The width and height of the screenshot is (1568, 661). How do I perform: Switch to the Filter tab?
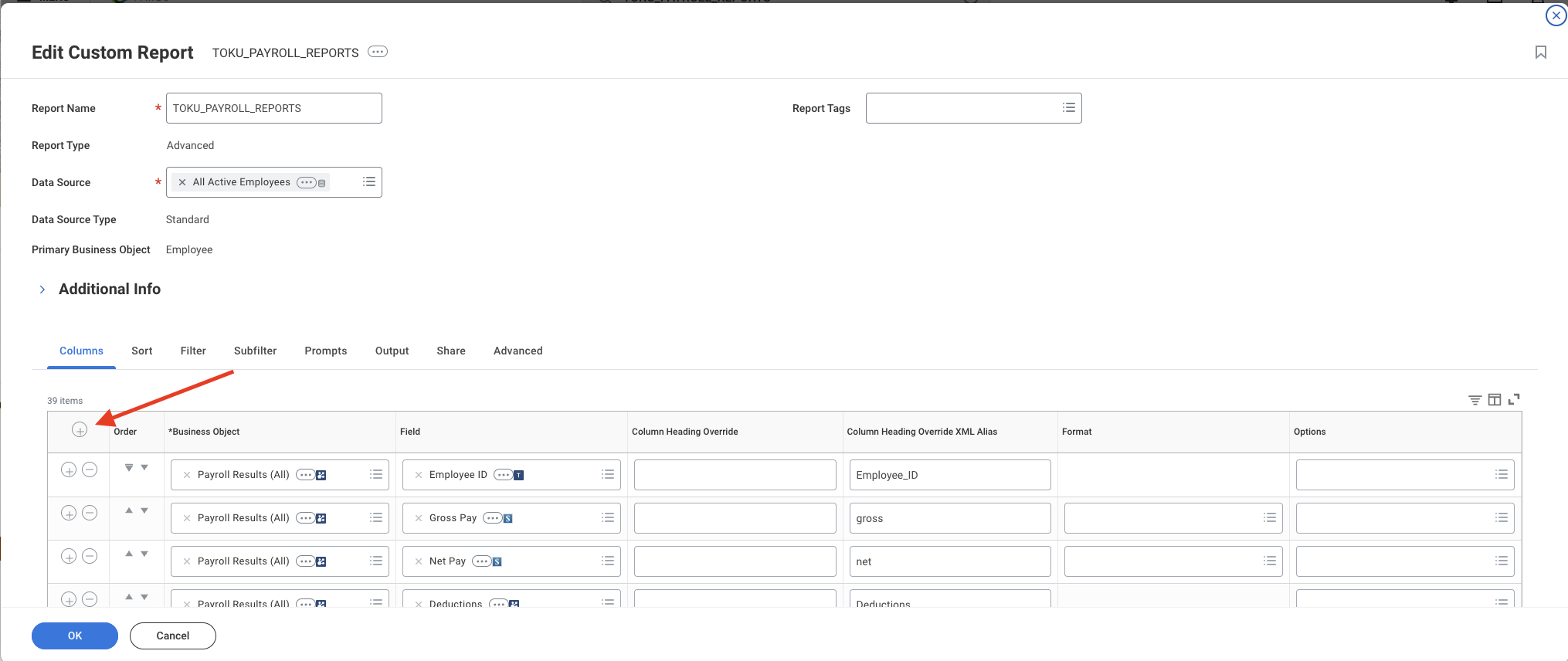coord(193,351)
